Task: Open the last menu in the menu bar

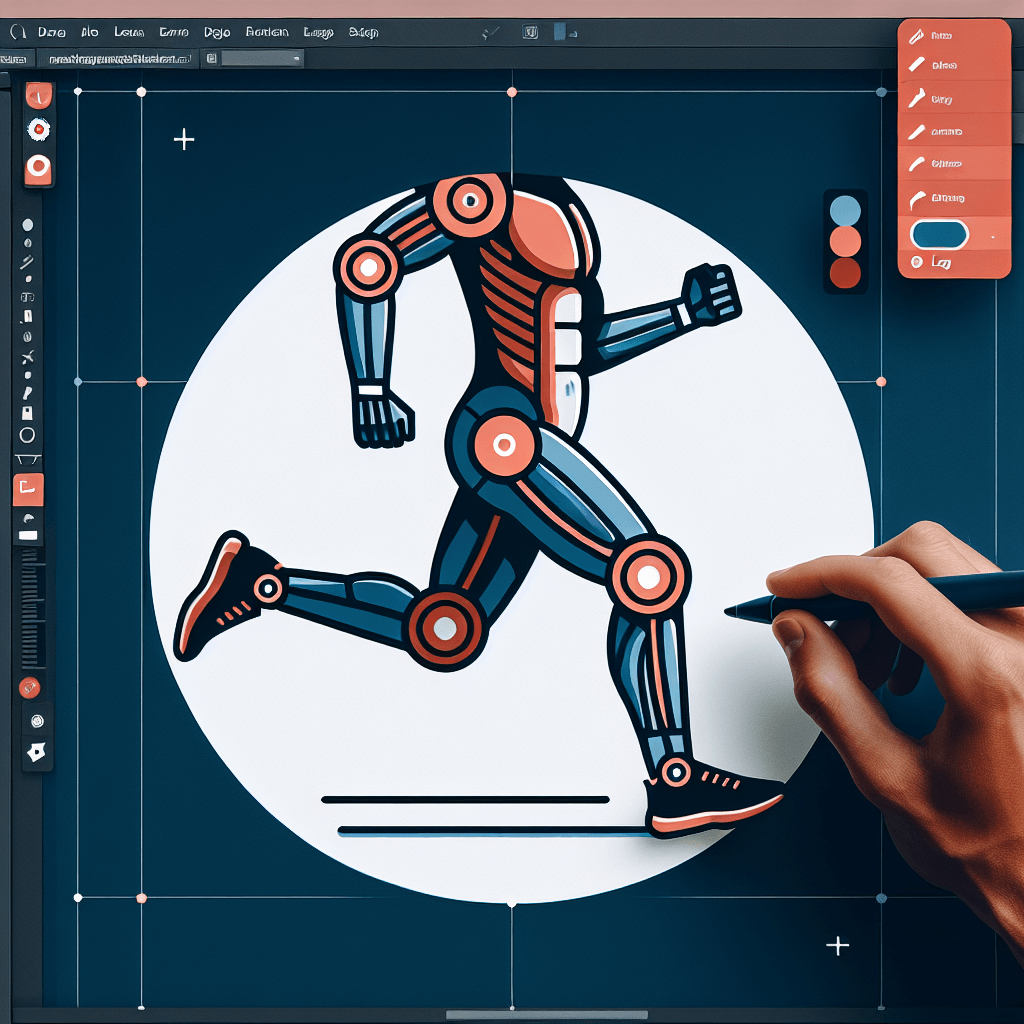Action: pyautogui.click(x=363, y=32)
